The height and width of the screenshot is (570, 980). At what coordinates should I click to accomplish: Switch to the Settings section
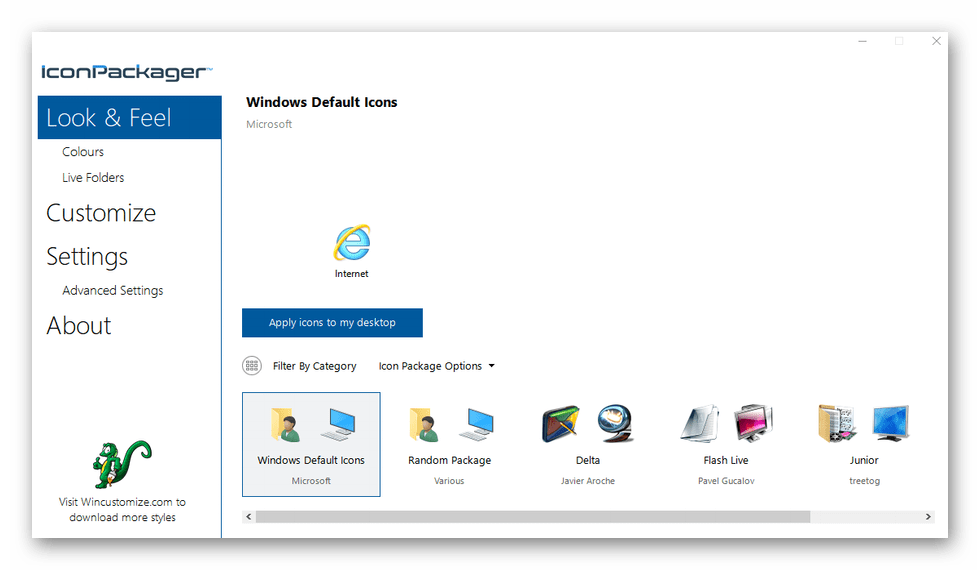tap(87, 257)
